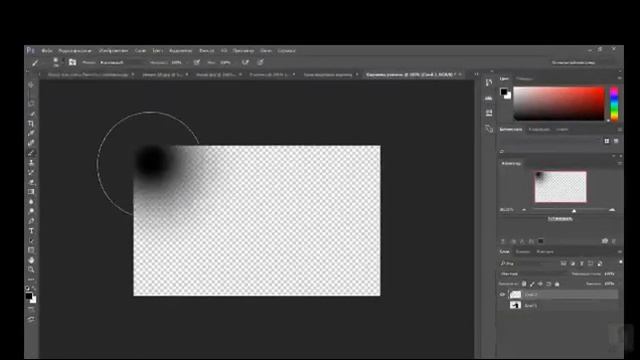Toggle pixel layer filter icon

[563, 263]
